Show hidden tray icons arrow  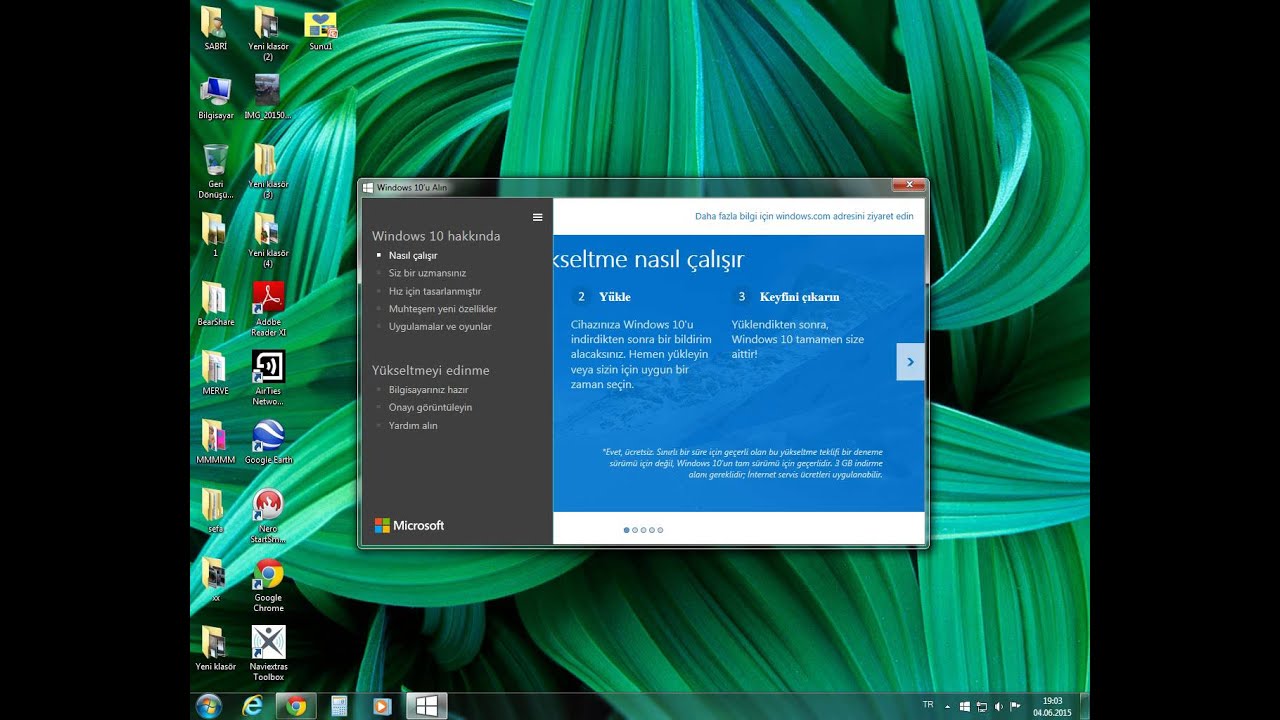coord(947,706)
